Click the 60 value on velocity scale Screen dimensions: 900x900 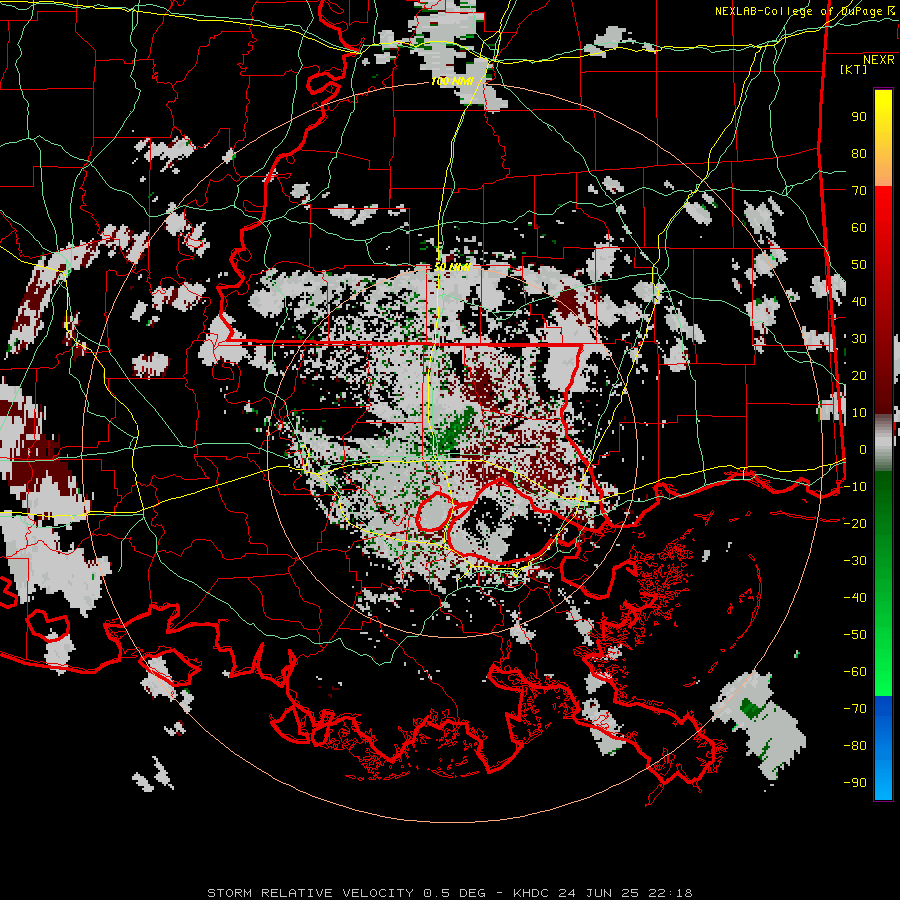[x=859, y=228]
